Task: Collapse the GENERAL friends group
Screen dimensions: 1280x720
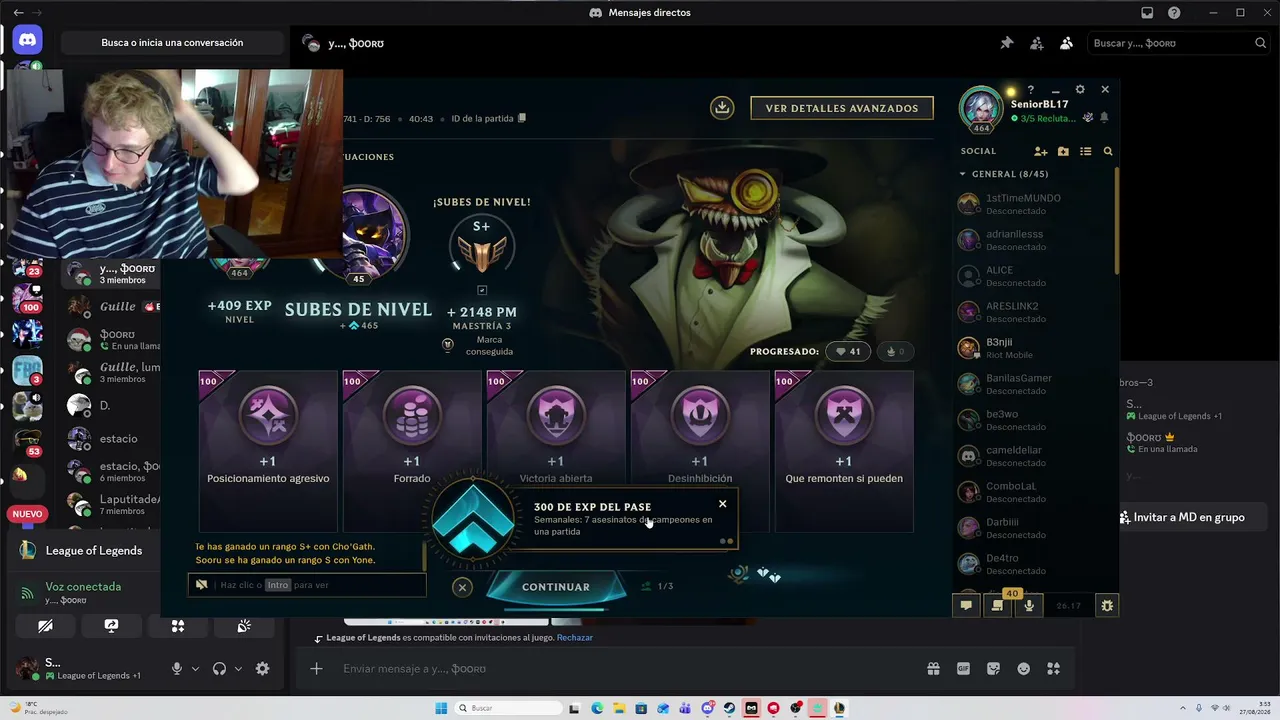Action: point(963,174)
